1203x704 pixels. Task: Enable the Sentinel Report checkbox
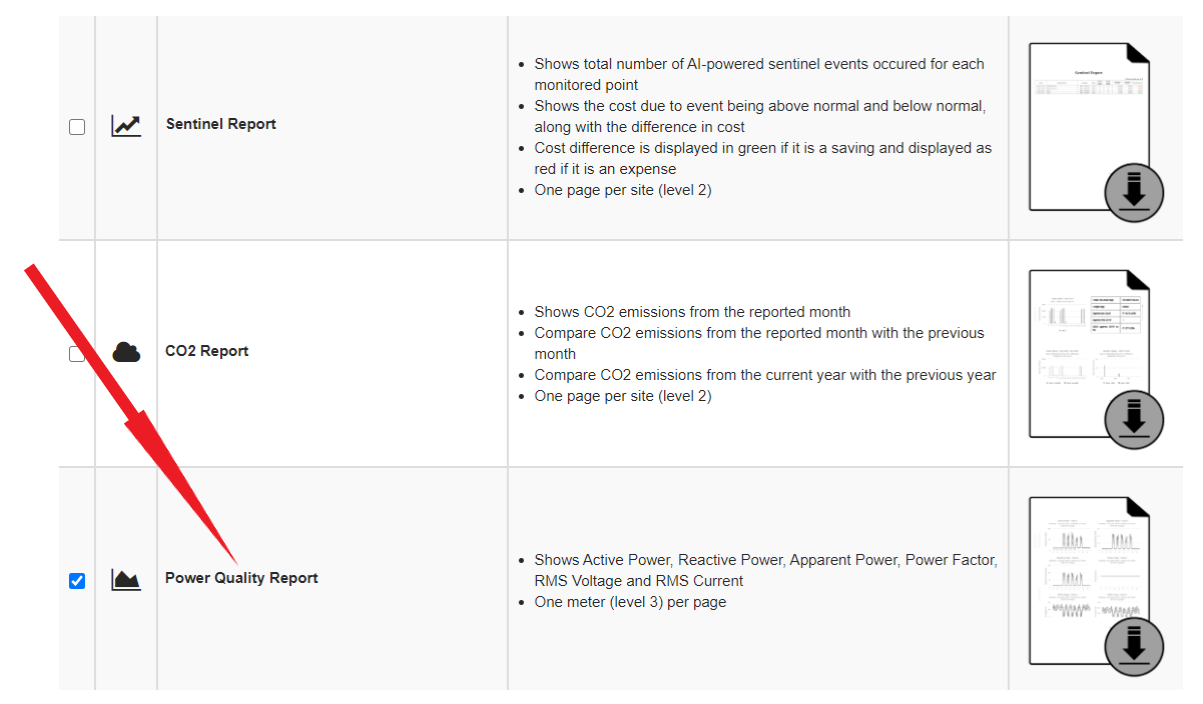(x=77, y=127)
